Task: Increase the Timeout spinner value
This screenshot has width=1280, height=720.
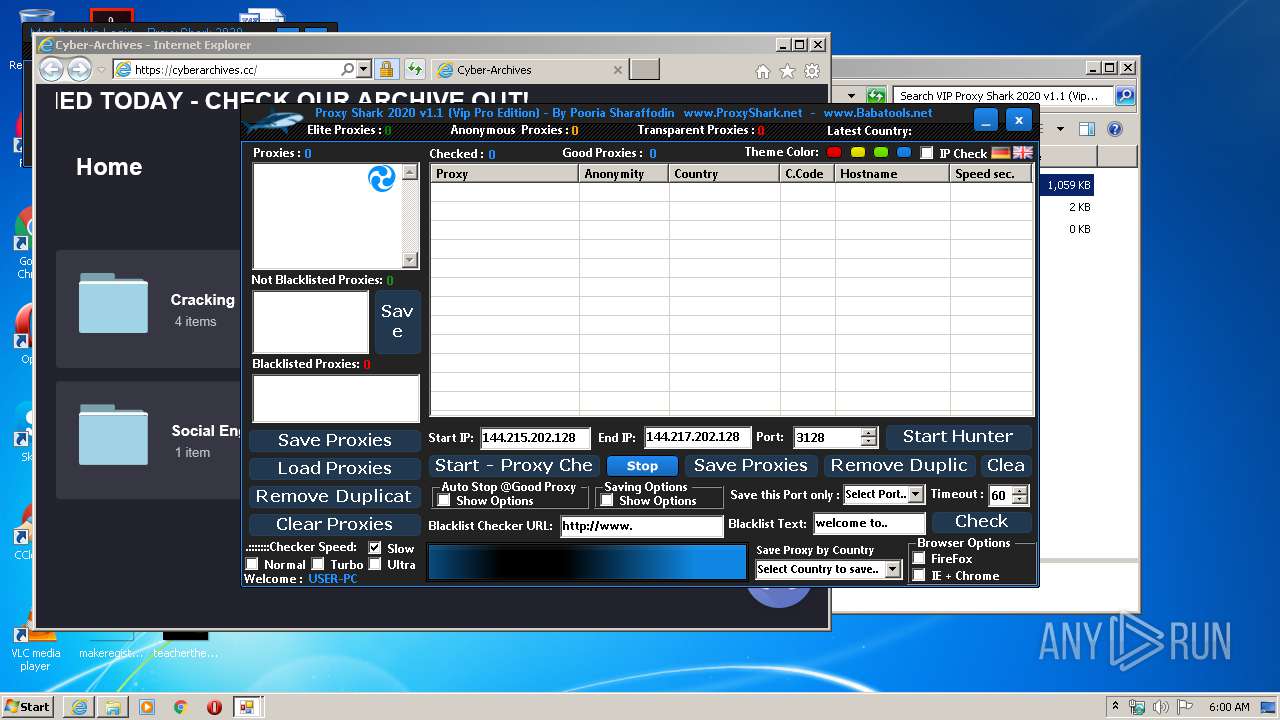Action: point(1019,490)
